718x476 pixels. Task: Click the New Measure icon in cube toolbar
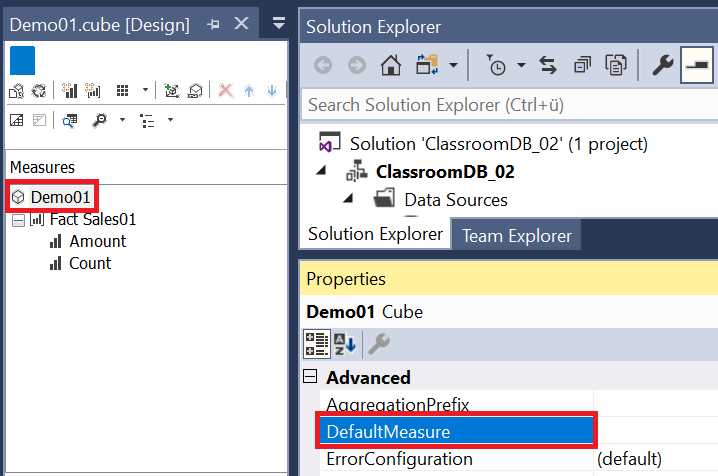(71, 91)
